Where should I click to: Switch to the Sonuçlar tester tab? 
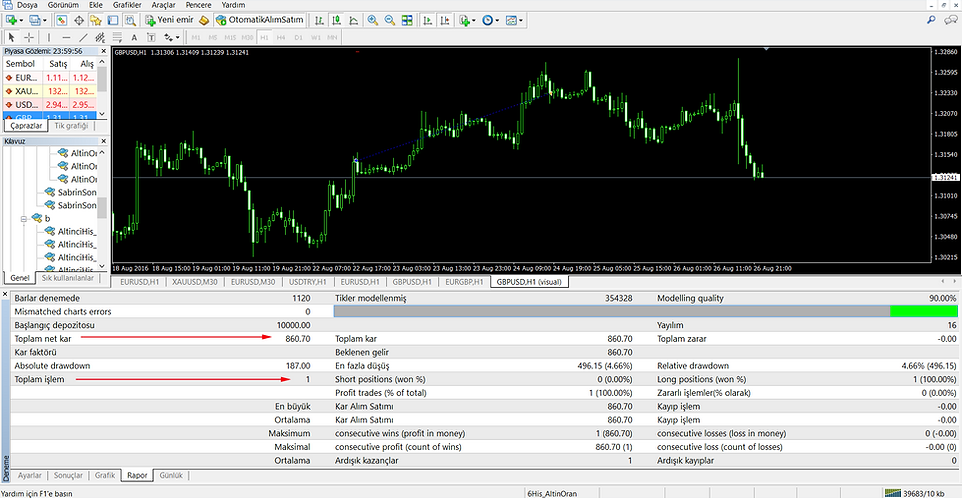[68, 475]
